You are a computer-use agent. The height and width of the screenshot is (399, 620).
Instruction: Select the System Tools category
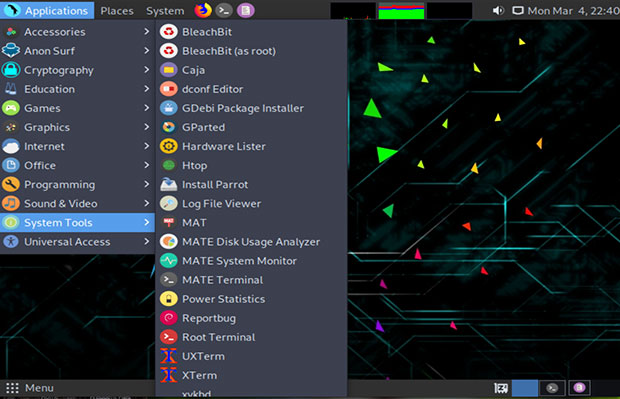tap(78, 223)
